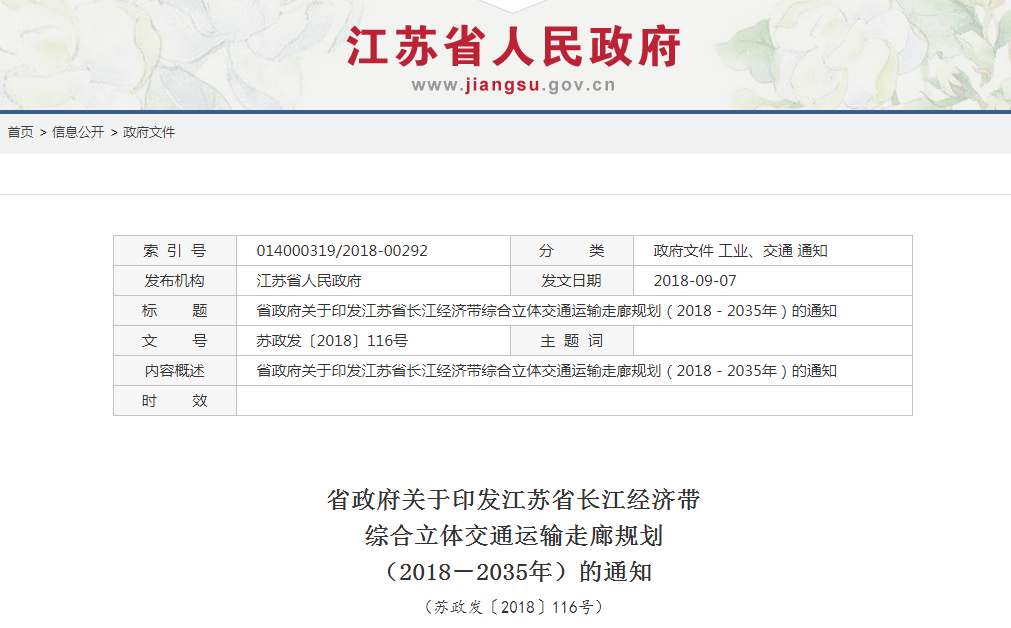
Task: Click the （苏政发〔2018〕116号） subtitle below heading
Action: 513,607
